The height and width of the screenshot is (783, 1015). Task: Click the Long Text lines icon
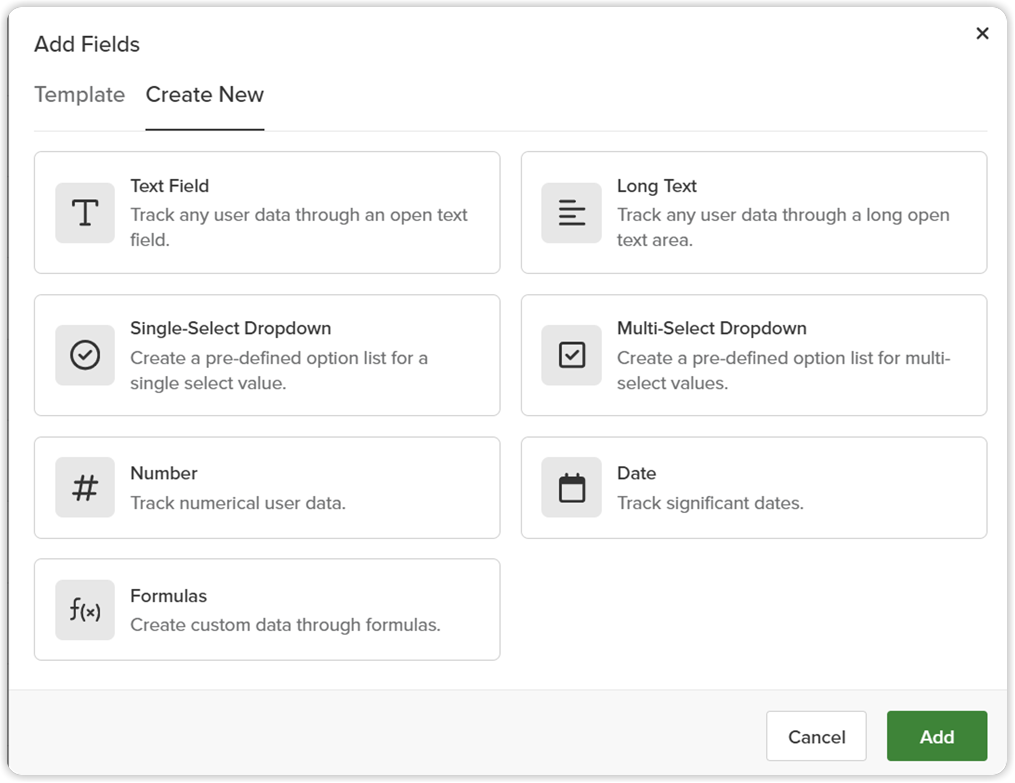572,213
